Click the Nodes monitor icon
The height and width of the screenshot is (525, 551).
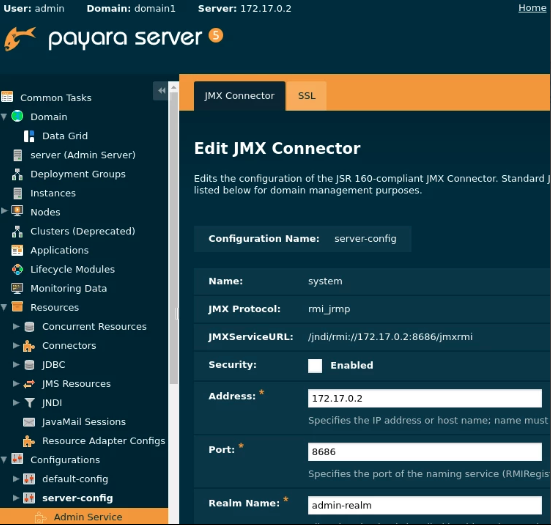17,211
